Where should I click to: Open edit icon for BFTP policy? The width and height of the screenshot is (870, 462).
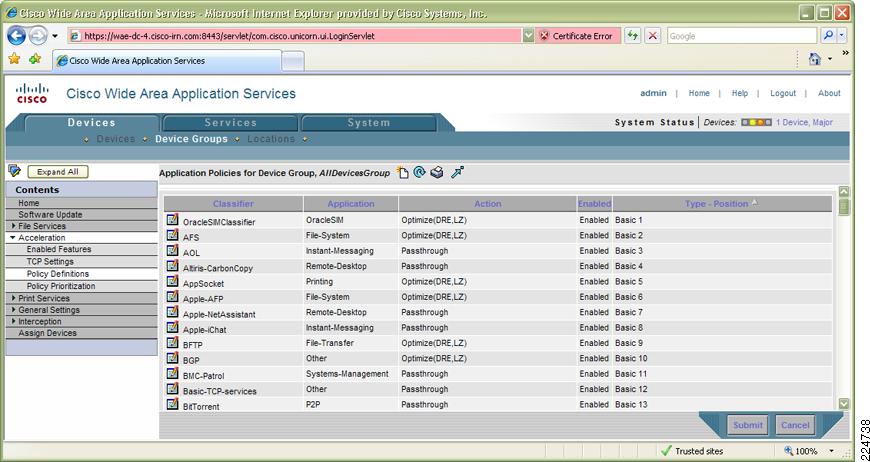point(173,343)
